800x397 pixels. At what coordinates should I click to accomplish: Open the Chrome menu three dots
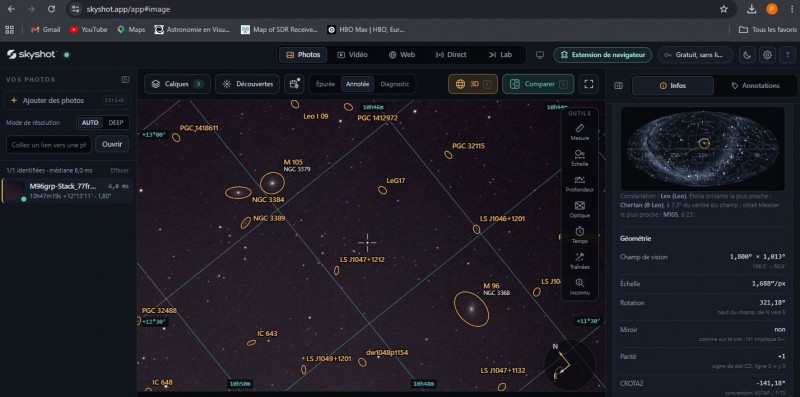791,9
